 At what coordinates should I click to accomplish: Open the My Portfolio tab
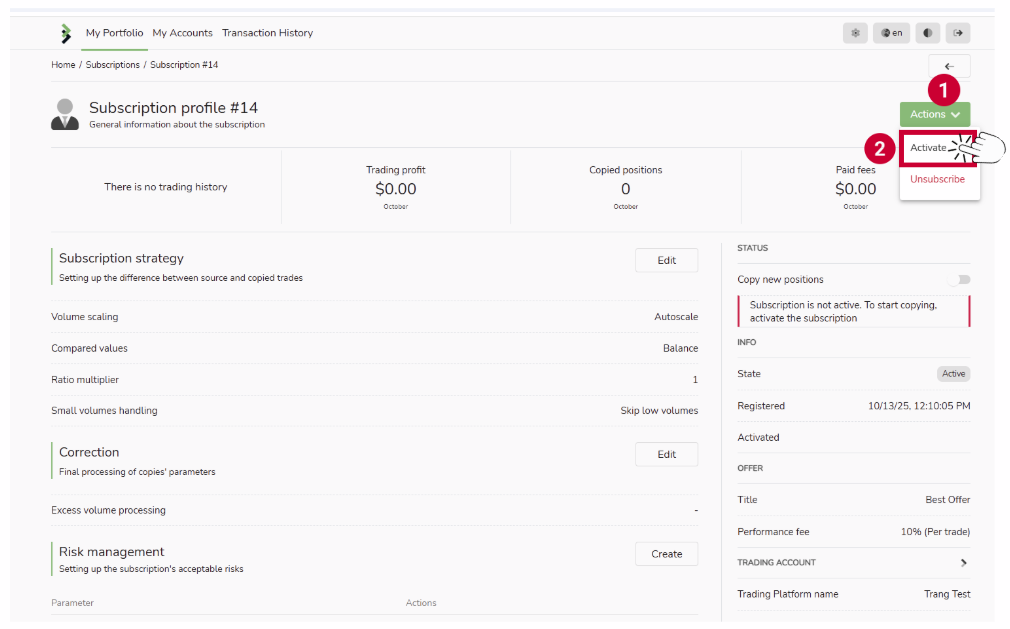coord(114,33)
